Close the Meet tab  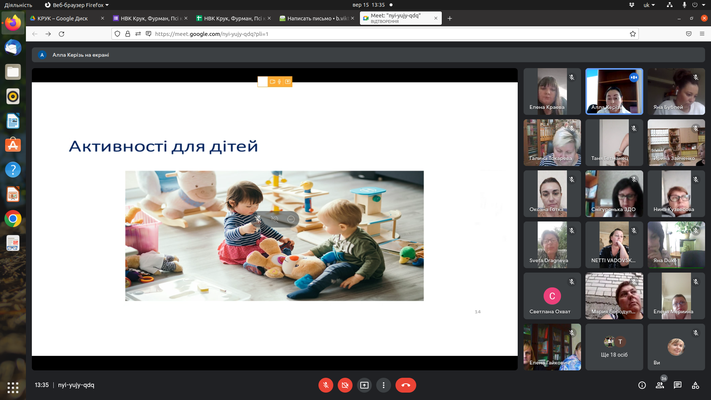click(436, 19)
